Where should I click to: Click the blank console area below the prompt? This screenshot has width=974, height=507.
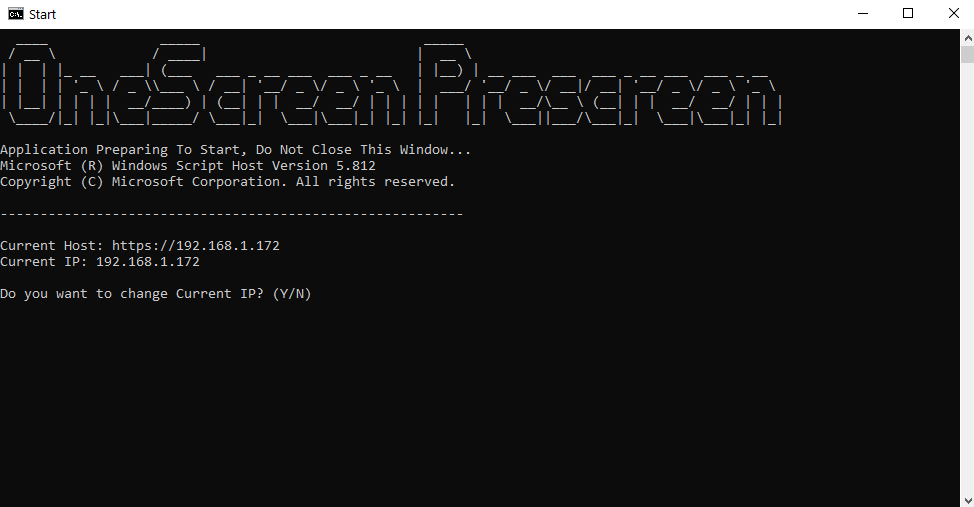pyautogui.click(x=480, y=404)
